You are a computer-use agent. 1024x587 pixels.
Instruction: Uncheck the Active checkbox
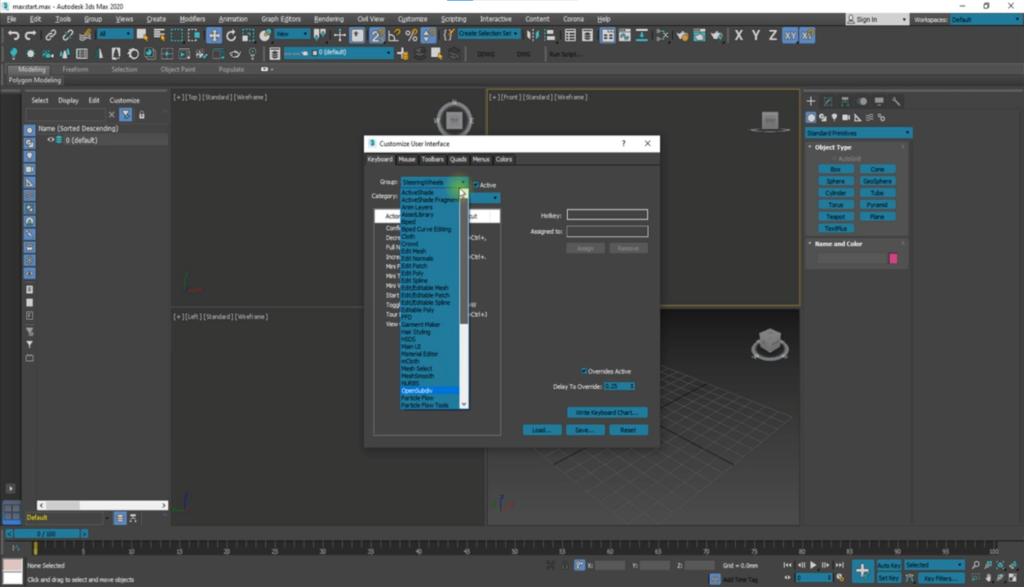(x=476, y=185)
